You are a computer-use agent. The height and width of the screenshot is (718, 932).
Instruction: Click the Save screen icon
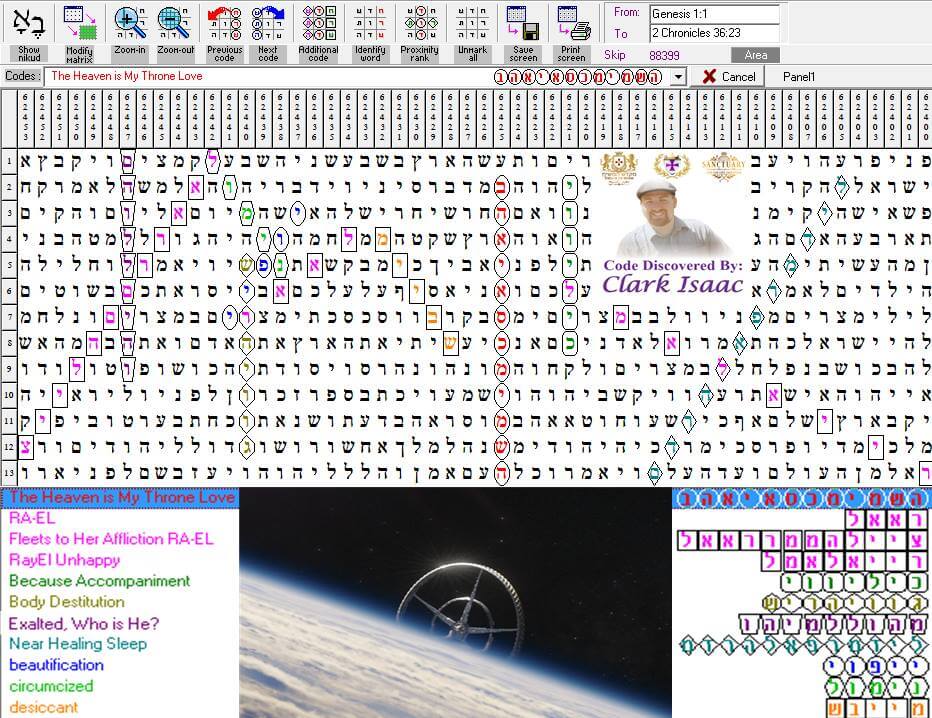[x=523, y=24]
